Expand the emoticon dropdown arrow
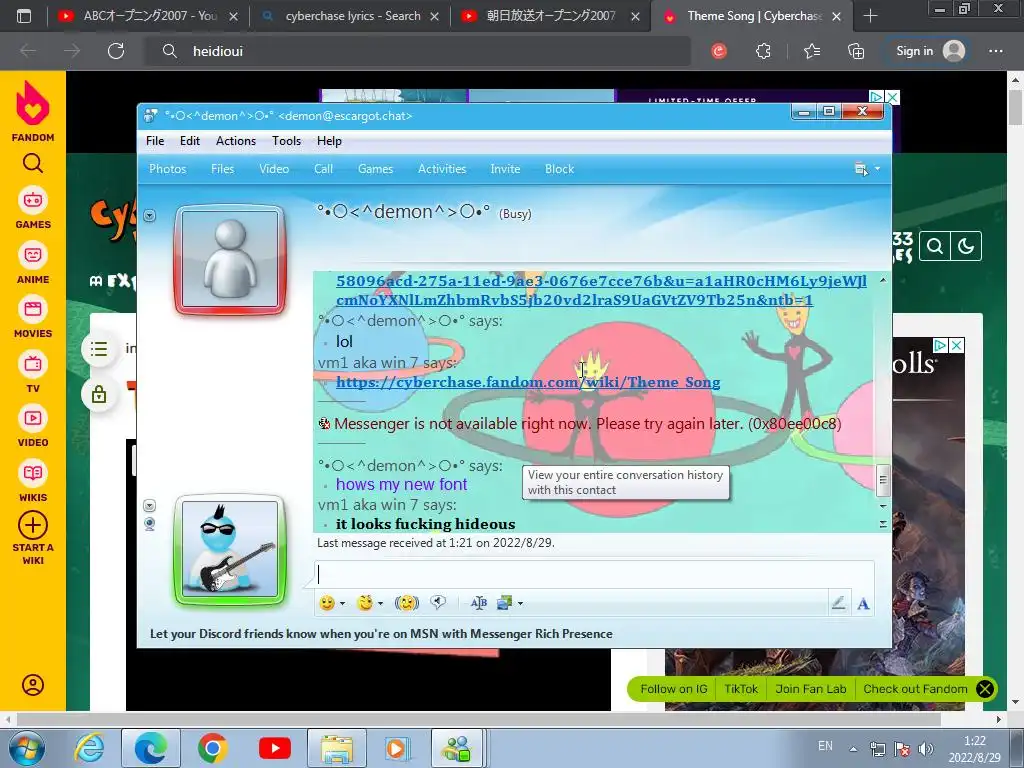Viewport: 1024px width, 768px height. 342,603
